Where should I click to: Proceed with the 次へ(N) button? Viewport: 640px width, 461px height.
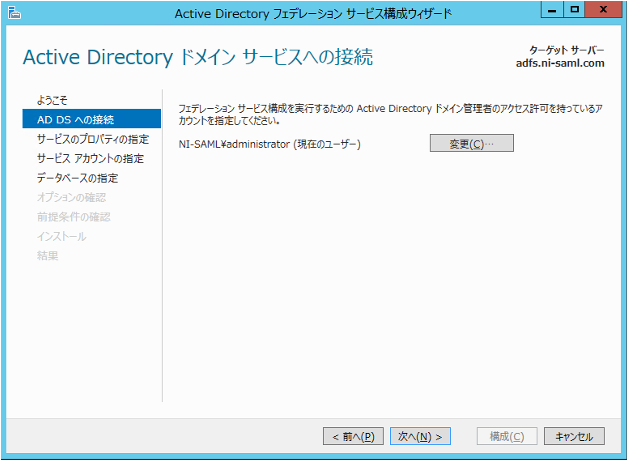tap(420, 437)
